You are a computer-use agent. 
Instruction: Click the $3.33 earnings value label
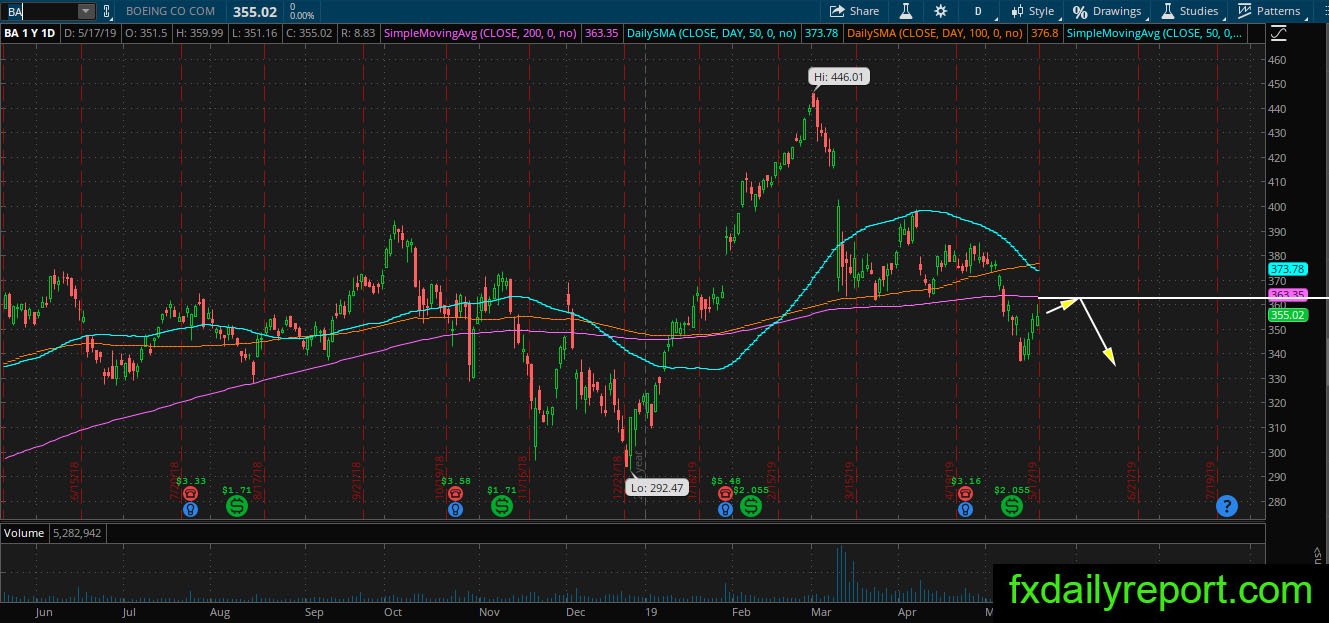coord(191,481)
